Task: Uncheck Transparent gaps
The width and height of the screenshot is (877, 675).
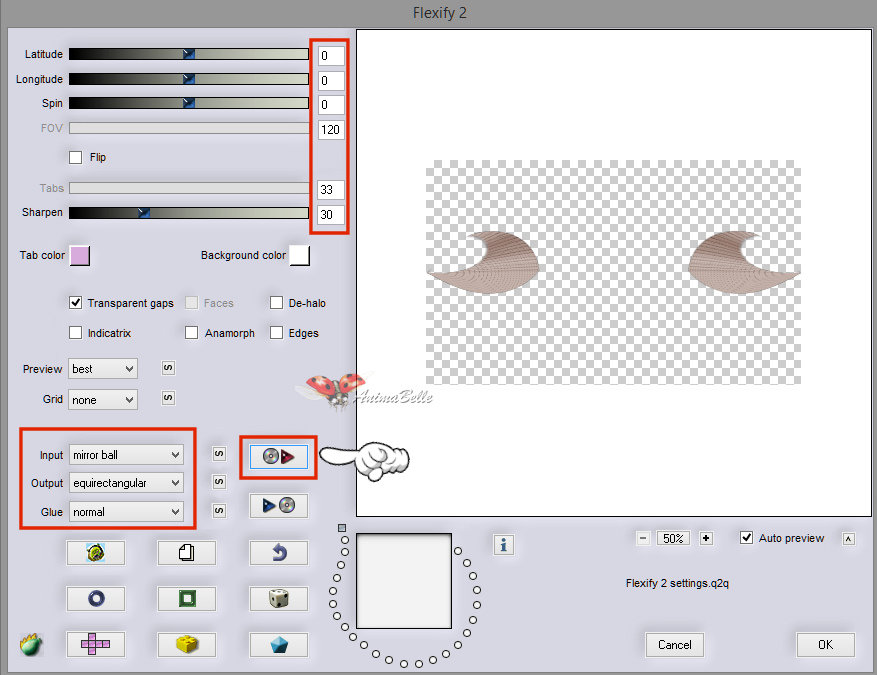Action: 76,303
